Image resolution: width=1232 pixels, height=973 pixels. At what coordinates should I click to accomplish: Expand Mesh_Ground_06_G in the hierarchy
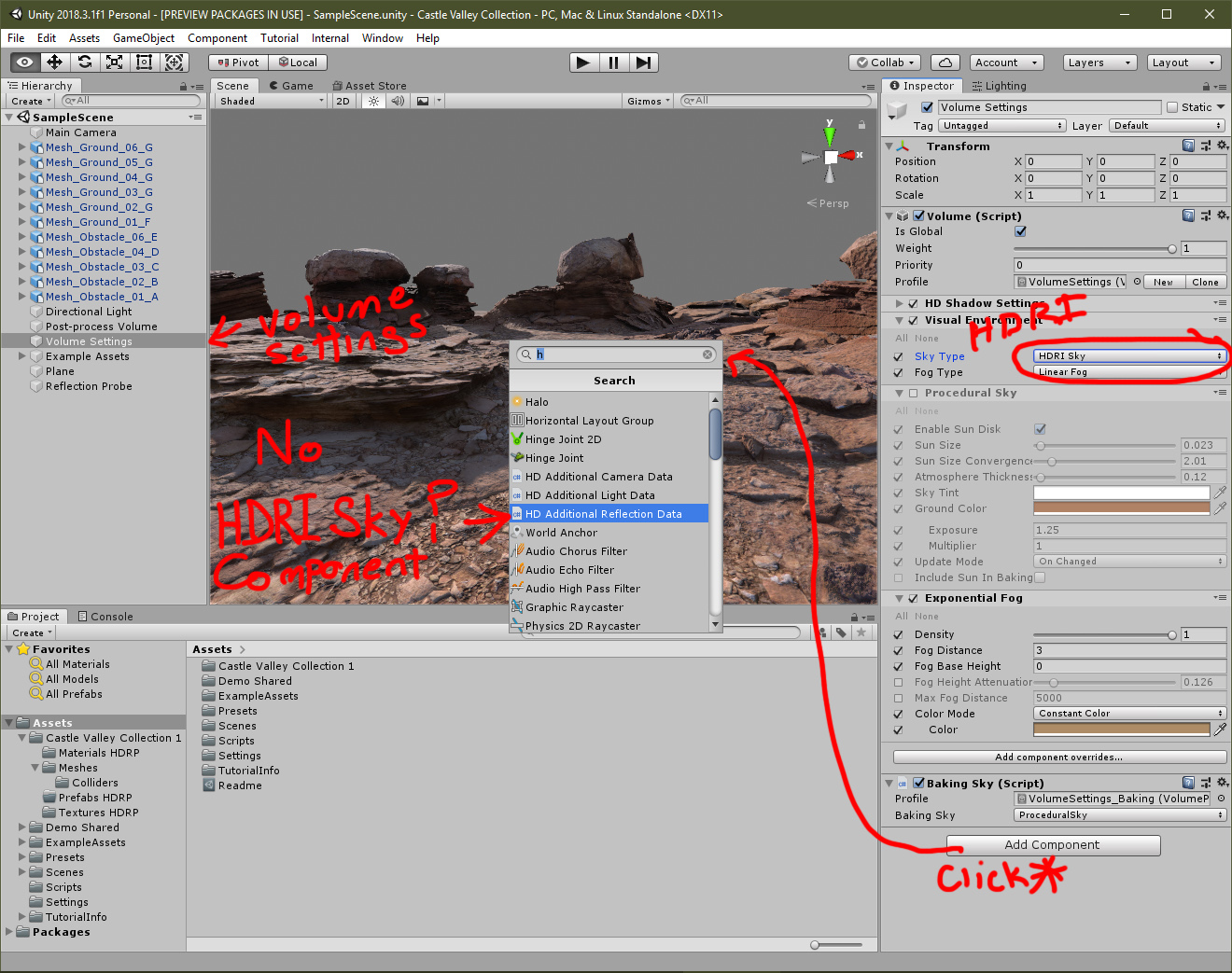click(x=22, y=146)
